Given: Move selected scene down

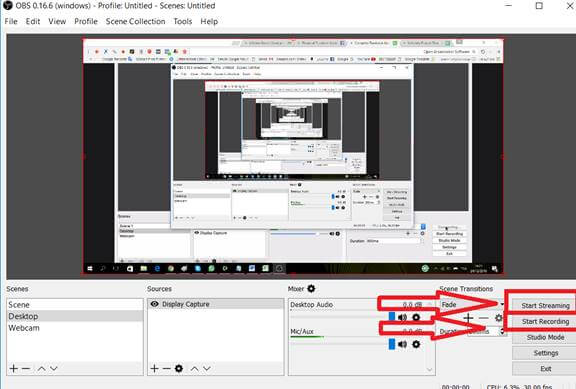Looking at the screenshot, I should click(x=54, y=368).
